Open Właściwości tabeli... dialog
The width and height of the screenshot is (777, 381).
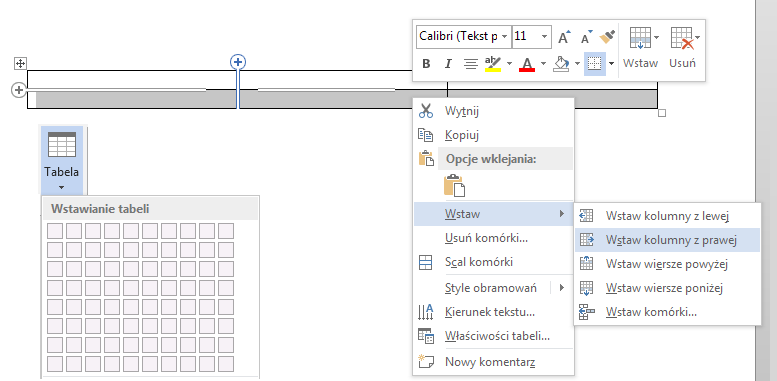[x=494, y=336]
